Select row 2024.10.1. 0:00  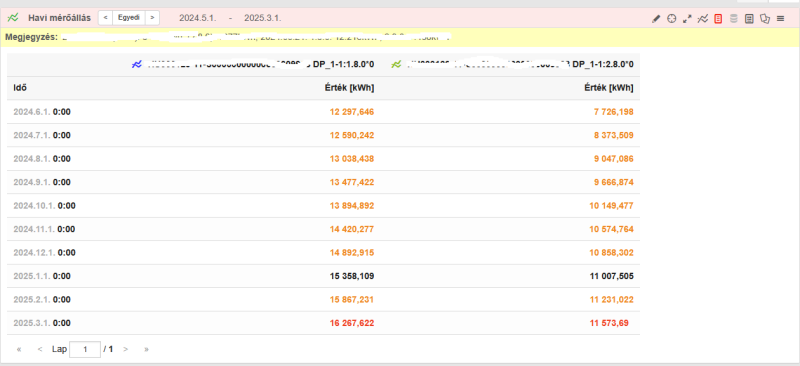tap(323, 206)
